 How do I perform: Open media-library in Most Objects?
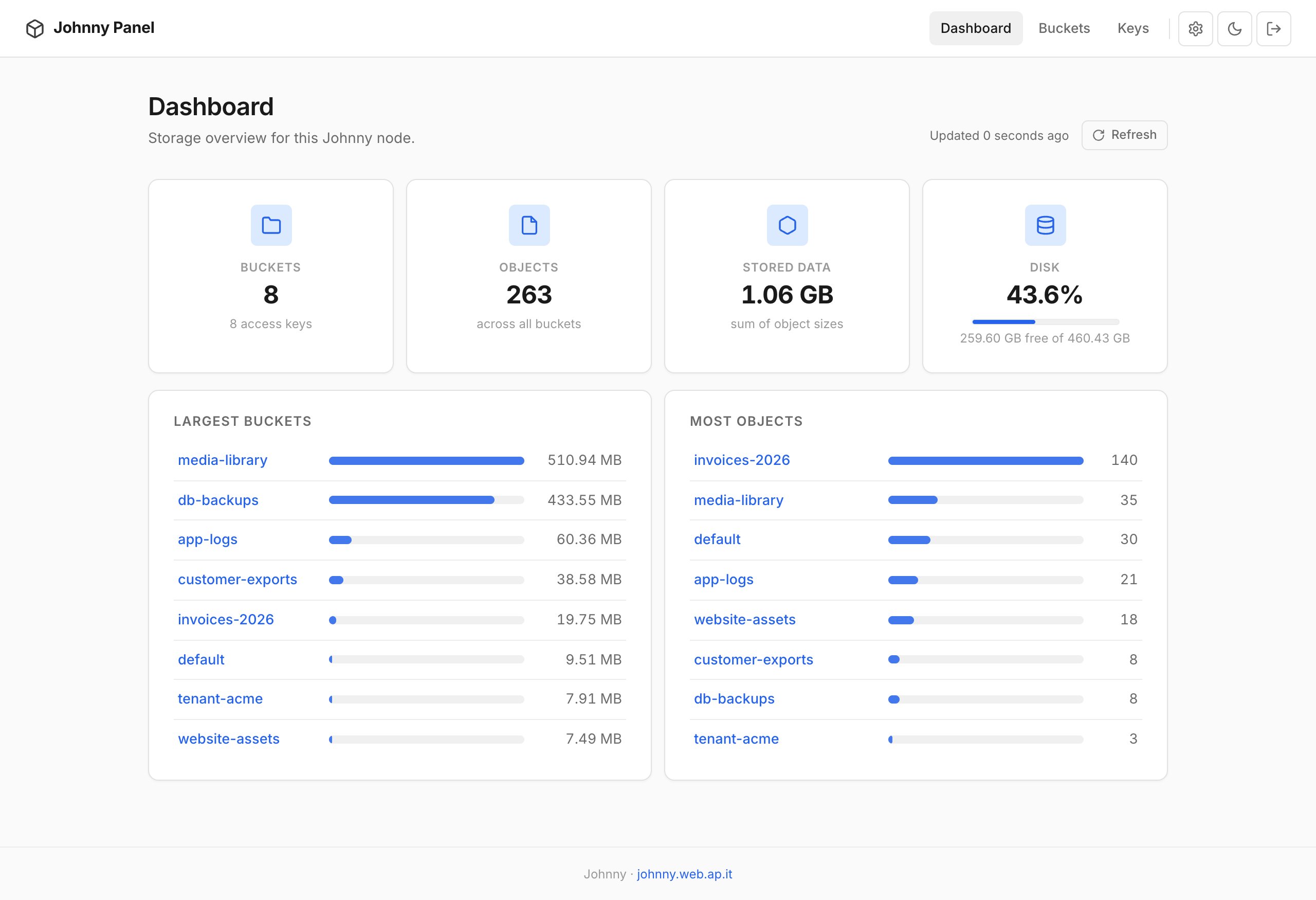pyautogui.click(x=738, y=500)
